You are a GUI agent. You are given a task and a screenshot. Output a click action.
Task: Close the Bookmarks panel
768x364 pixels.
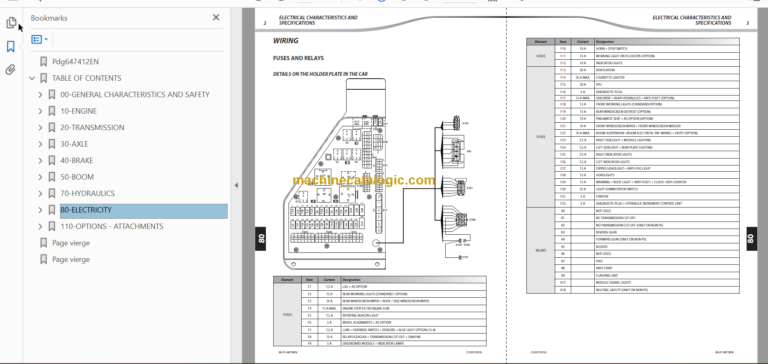click(216, 18)
